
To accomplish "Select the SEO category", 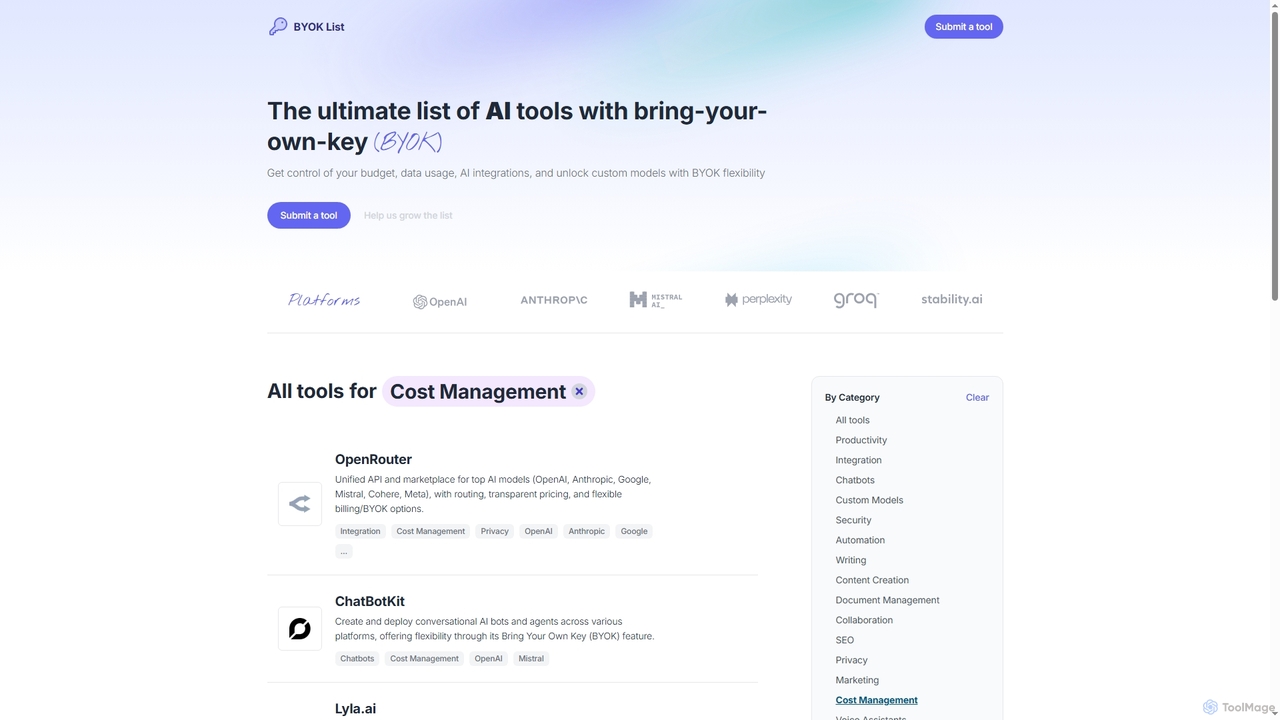I will click(845, 640).
